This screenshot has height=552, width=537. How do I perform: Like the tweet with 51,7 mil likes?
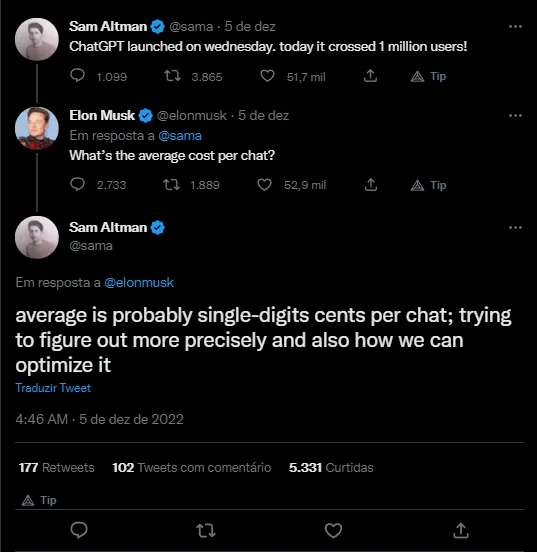(x=267, y=76)
